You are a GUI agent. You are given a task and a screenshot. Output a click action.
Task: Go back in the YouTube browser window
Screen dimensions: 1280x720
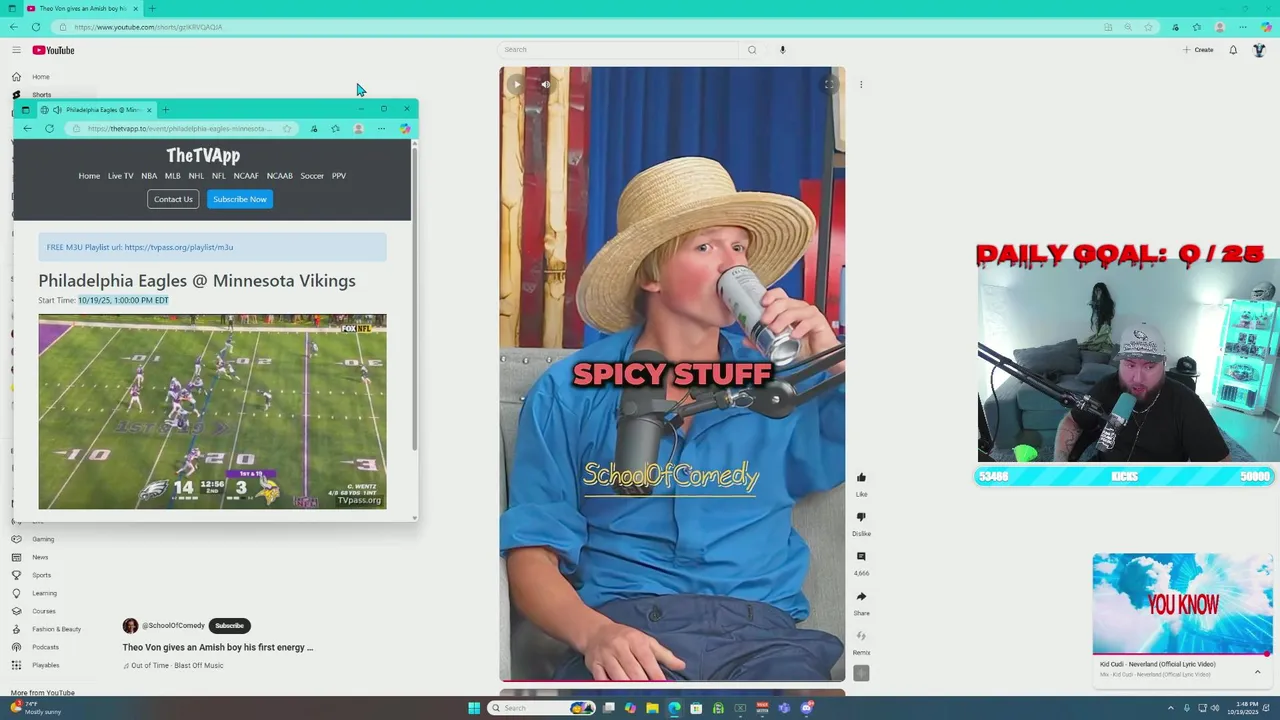click(x=12, y=27)
